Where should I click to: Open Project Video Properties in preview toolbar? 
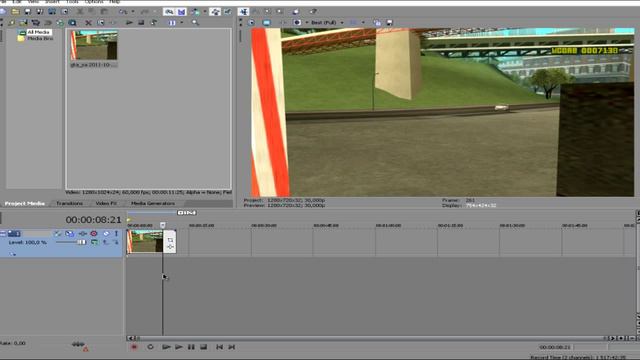(251, 23)
